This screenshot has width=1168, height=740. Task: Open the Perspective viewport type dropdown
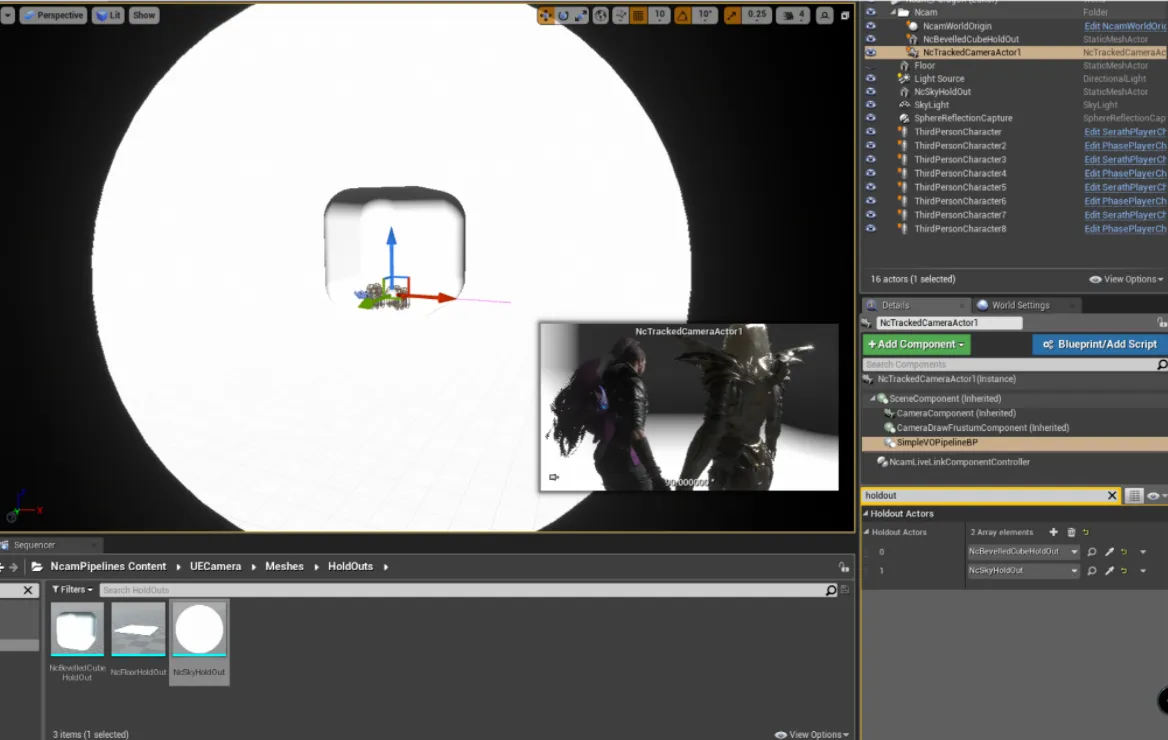coord(53,15)
